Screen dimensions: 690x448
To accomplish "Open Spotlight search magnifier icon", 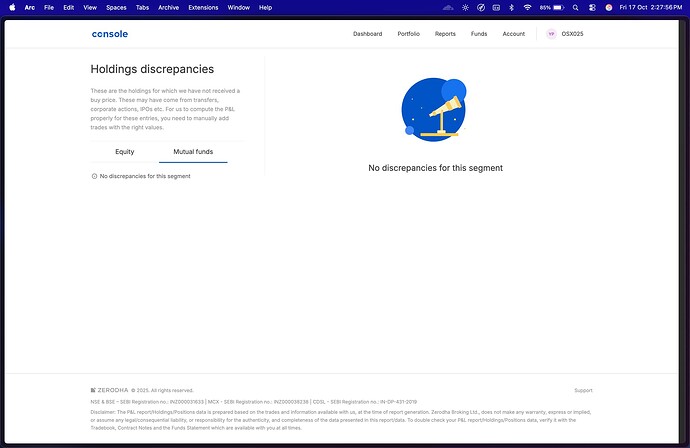I will pos(576,7).
